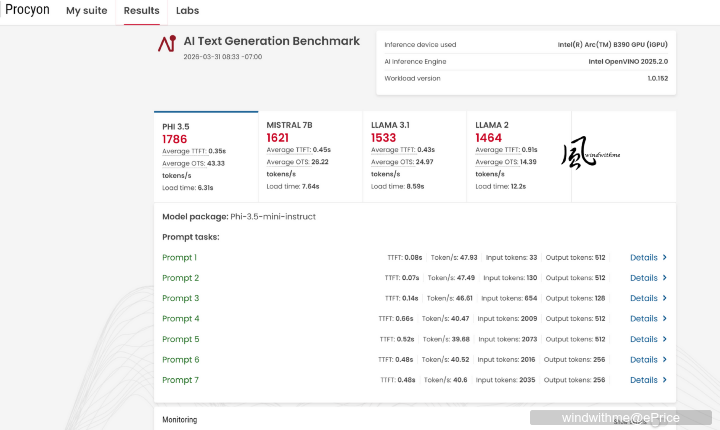Open Details link for Prompt 1
720x430 pixels.
point(644,258)
